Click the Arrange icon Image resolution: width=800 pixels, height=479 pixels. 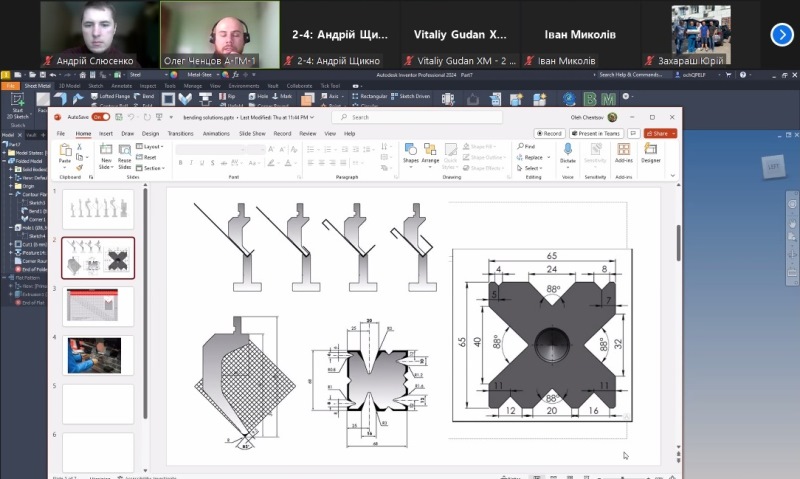[430, 154]
